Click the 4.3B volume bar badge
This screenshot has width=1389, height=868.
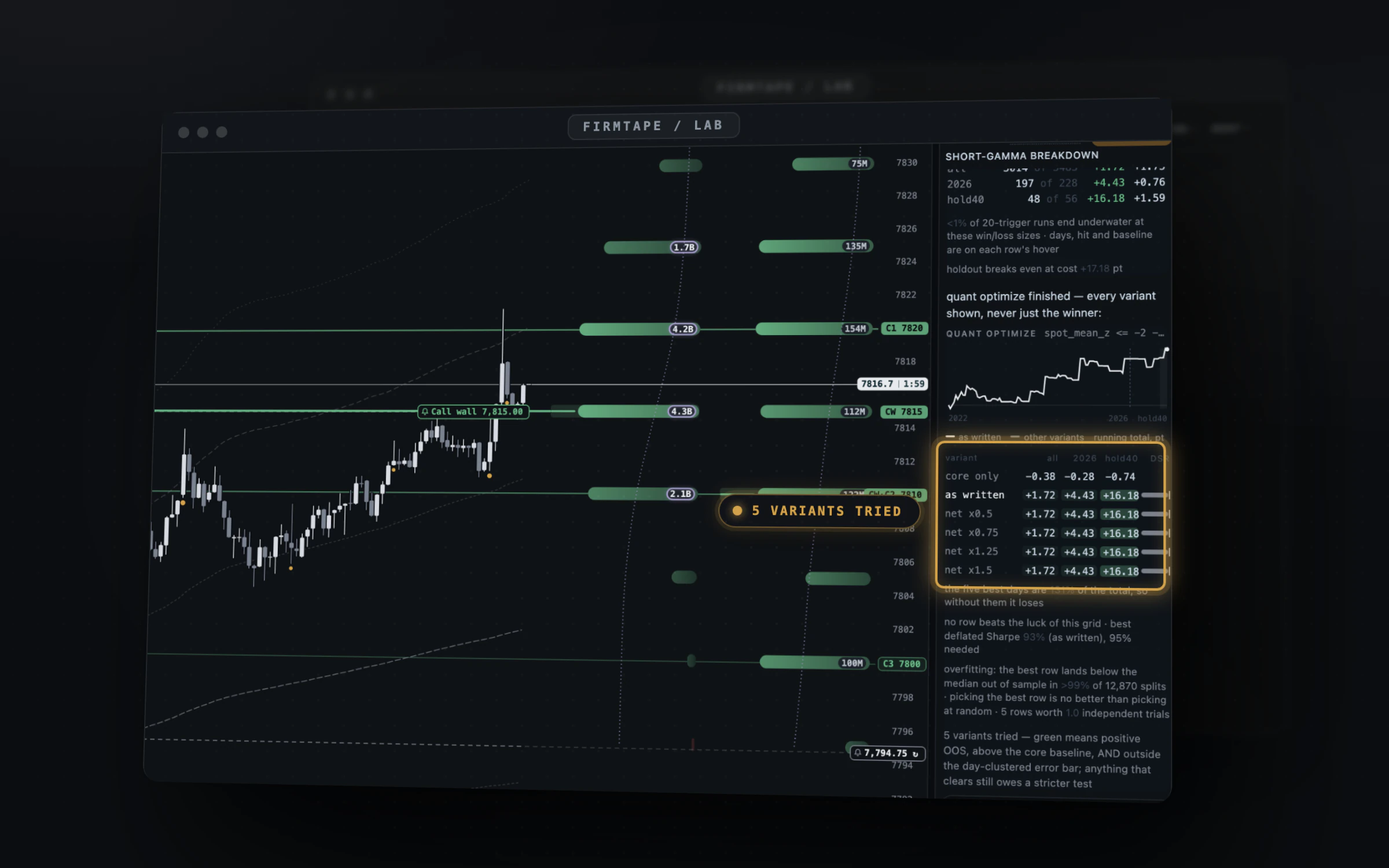[x=682, y=411]
